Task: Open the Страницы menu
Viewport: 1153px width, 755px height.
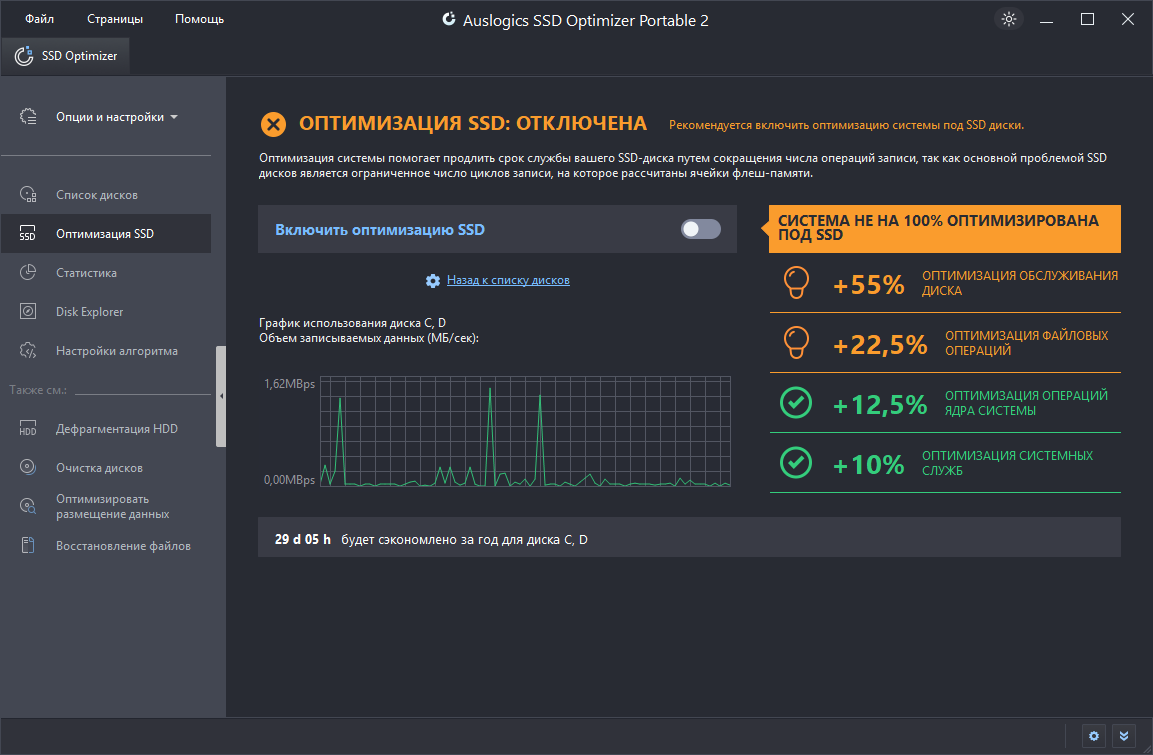Action: tap(115, 19)
